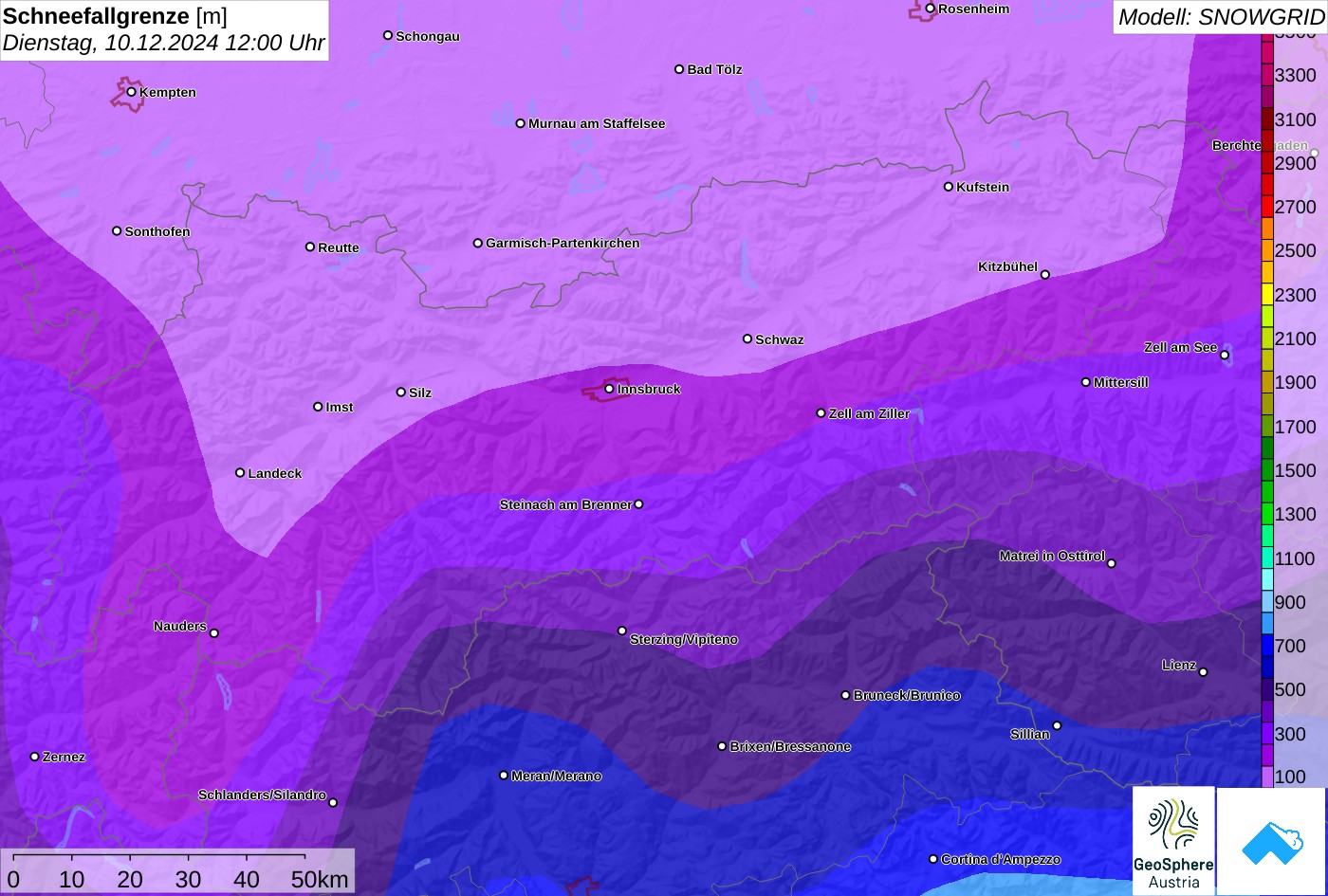Click the 20 km scale bar tick label

130,879
